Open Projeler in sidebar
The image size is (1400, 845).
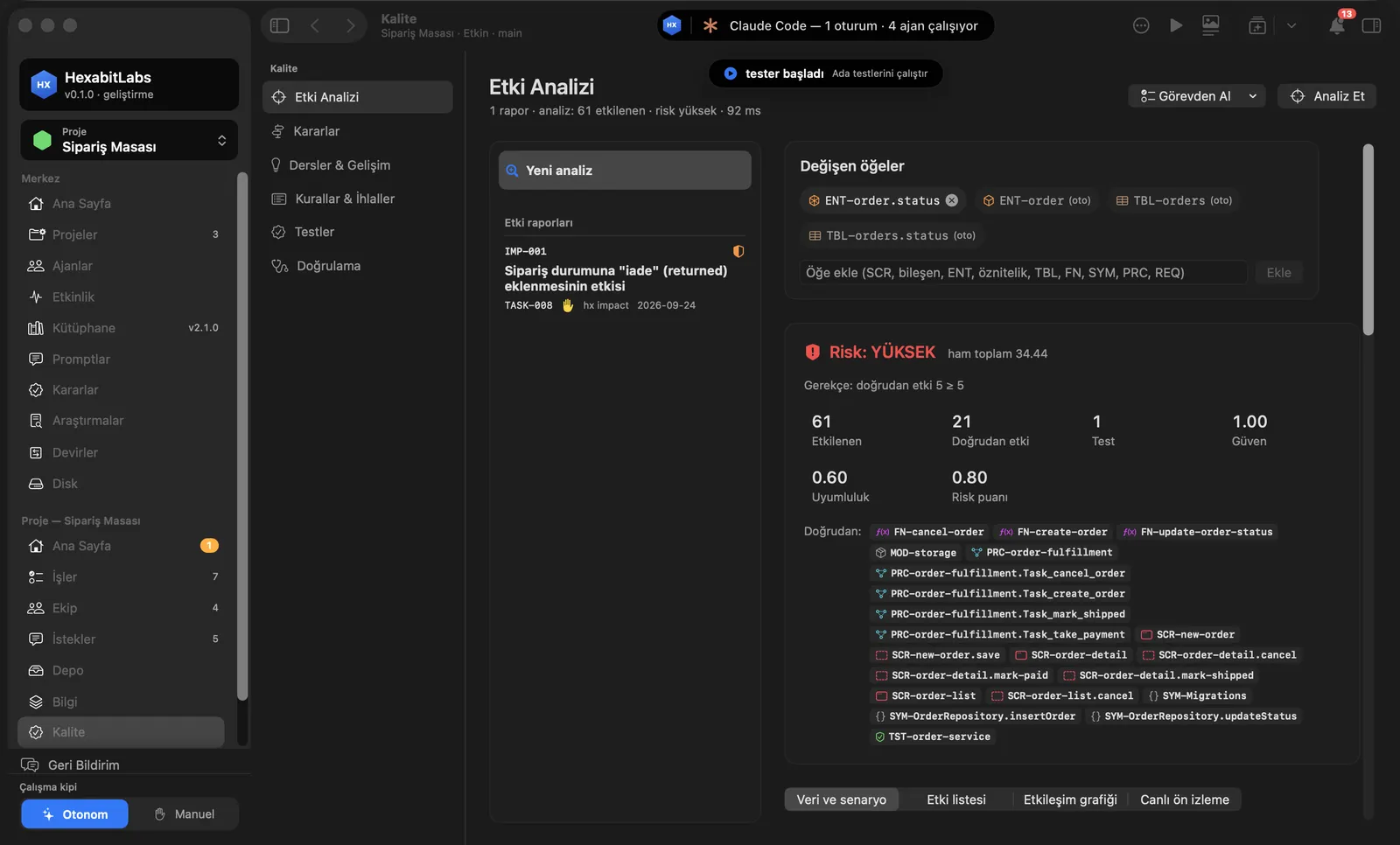[x=122, y=234]
